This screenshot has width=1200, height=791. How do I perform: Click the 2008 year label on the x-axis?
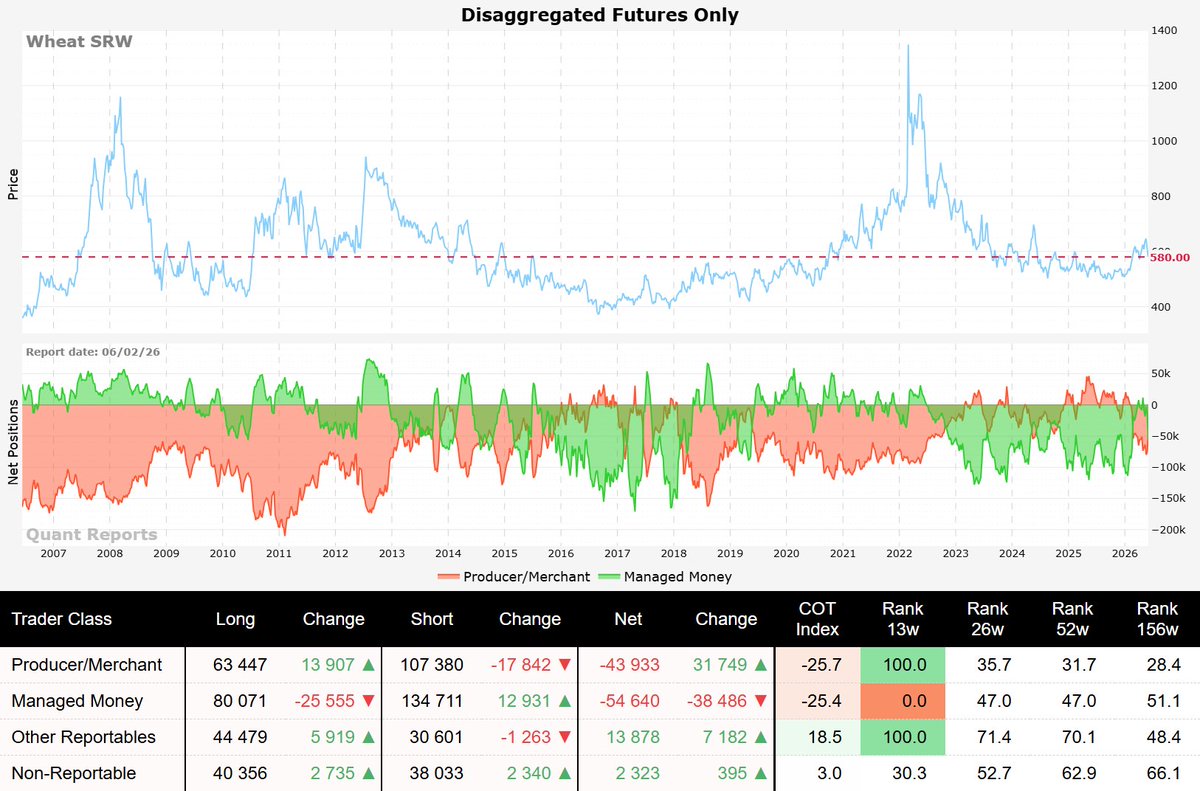coord(109,552)
